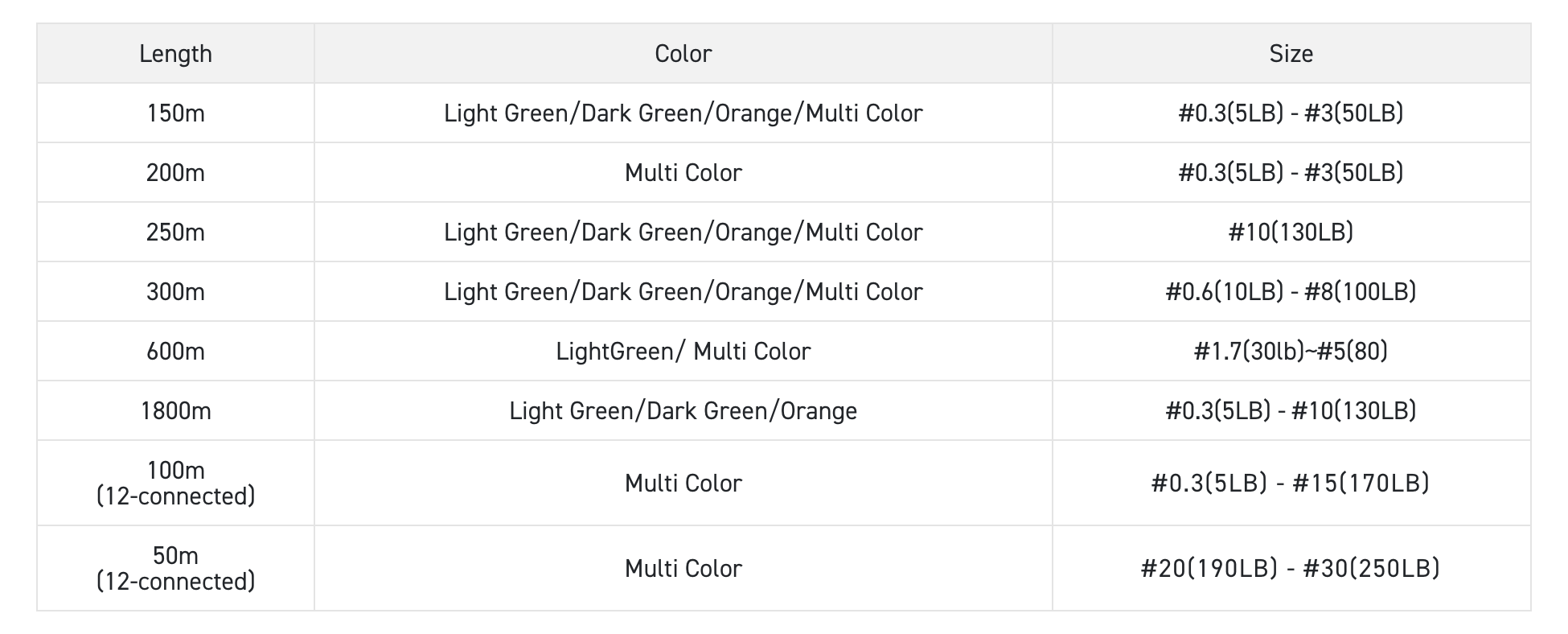Select the 50m (12-connected) cell

(x=175, y=568)
